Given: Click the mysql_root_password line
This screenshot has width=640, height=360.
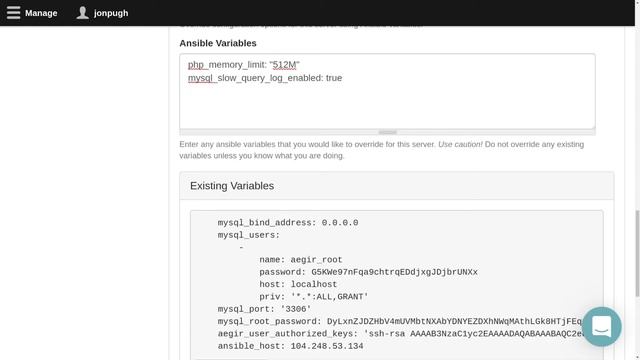Looking at the screenshot, I should coord(400,322).
